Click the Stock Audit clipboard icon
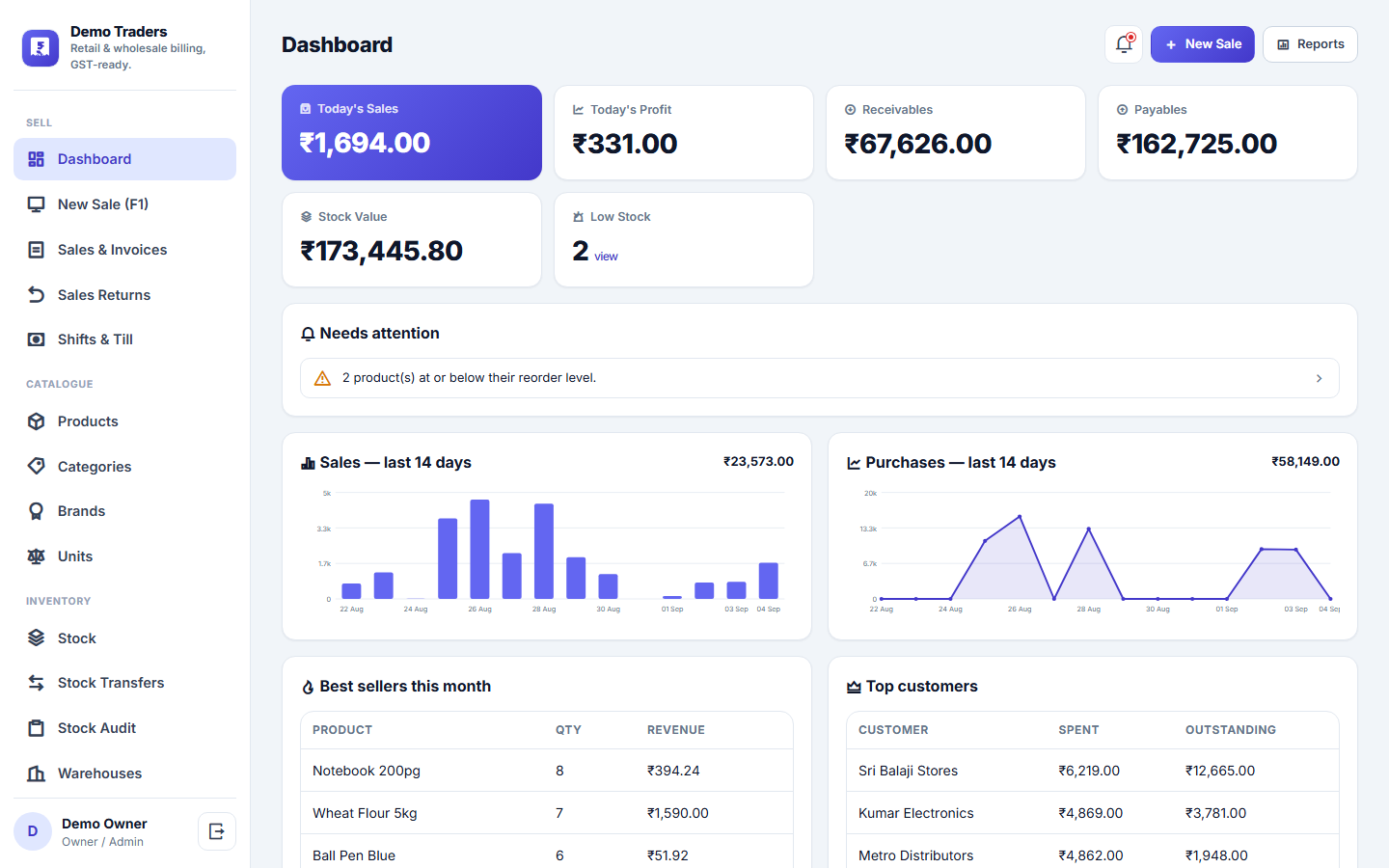Image resolution: width=1389 pixels, height=868 pixels. point(37,728)
